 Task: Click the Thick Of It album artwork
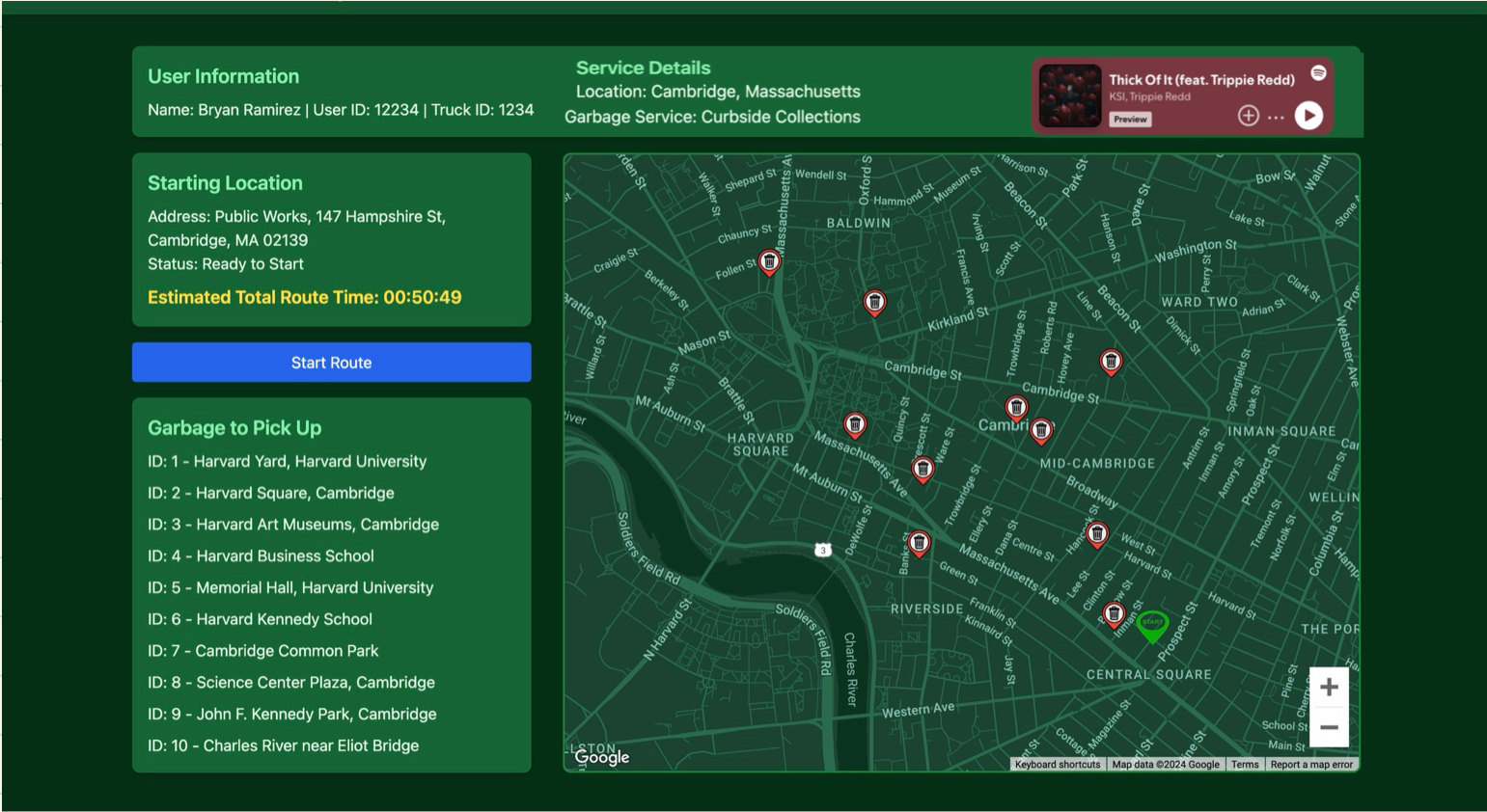pos(1070,96)
